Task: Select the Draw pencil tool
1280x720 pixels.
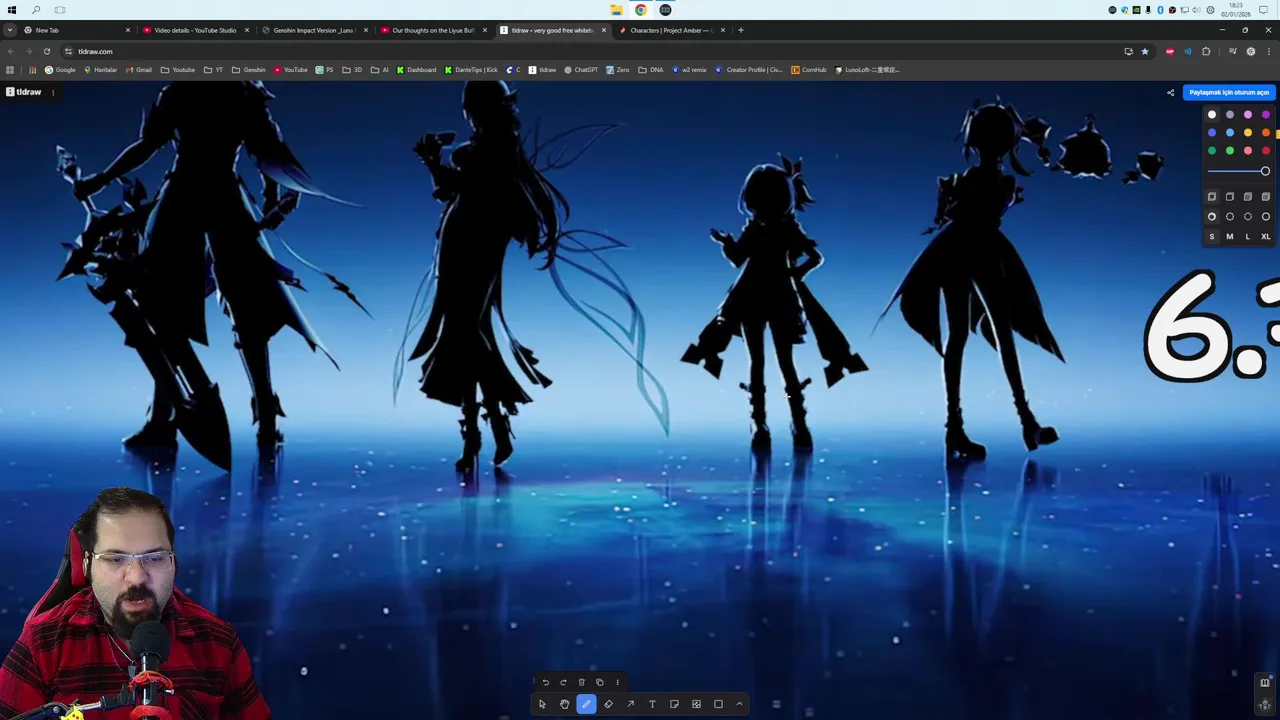Action: [586, 704]
